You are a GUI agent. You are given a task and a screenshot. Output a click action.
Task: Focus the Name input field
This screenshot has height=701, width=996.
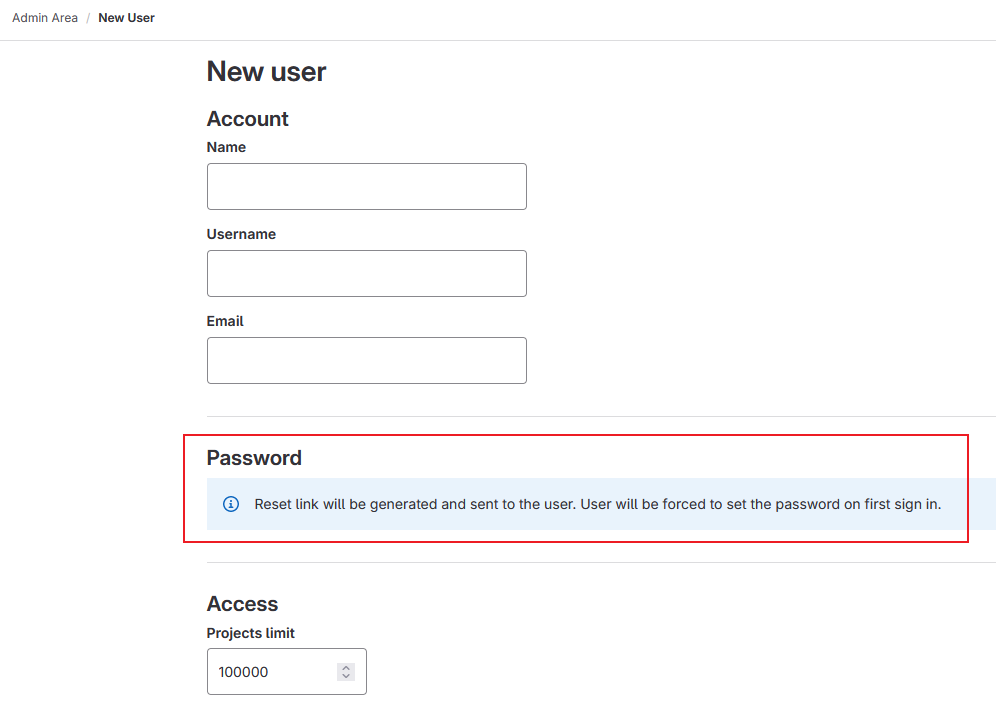click(366, 187)
